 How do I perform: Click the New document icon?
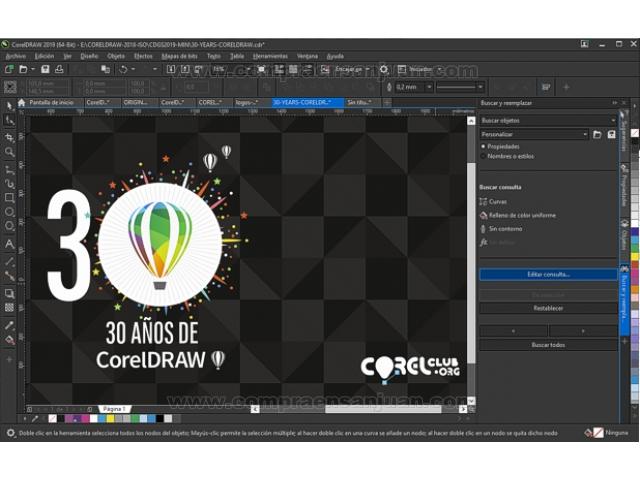click(x=9, y=69)
